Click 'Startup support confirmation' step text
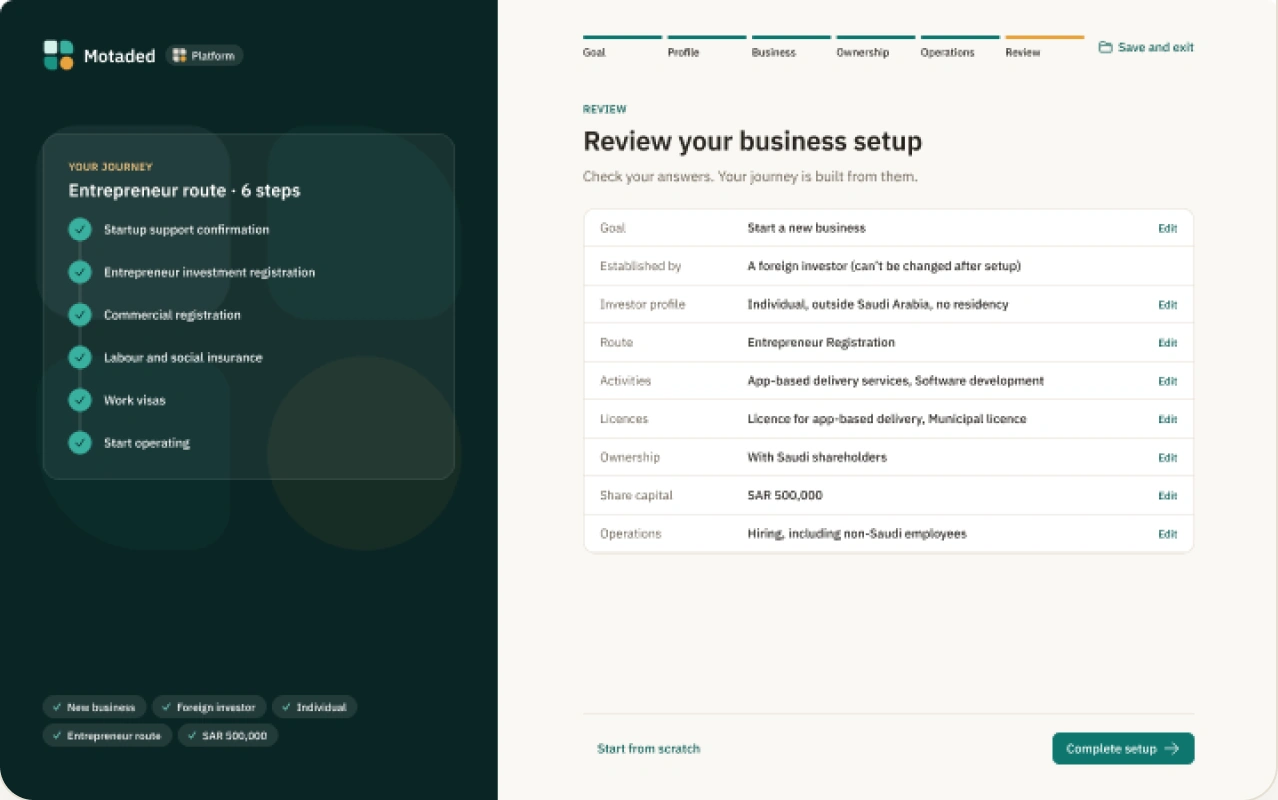The height and width of the screenshot is (800, 1278). point(186,230)
